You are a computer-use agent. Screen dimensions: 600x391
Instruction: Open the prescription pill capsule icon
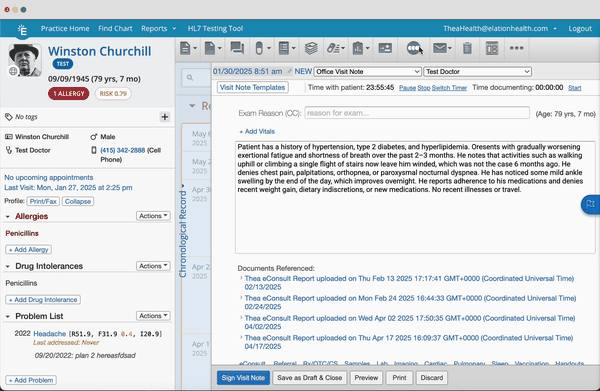pyautogui.click(x=259, y=48)
